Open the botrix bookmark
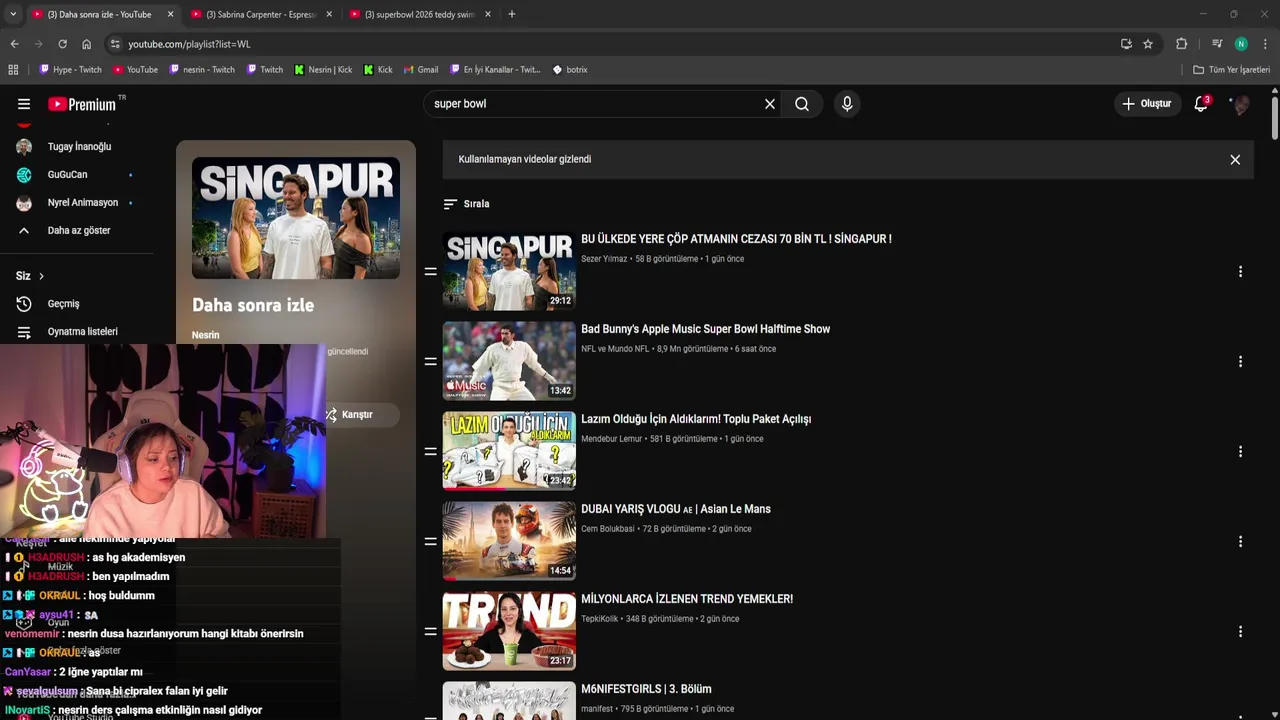 570,70
